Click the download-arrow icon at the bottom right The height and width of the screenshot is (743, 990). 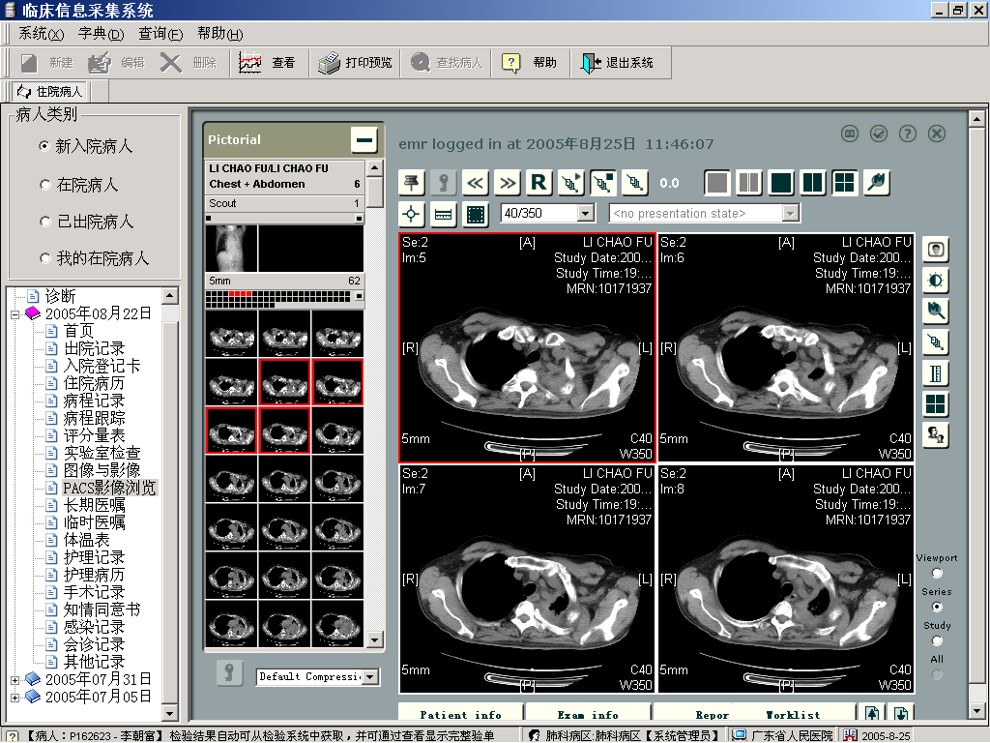coord(900,713)
